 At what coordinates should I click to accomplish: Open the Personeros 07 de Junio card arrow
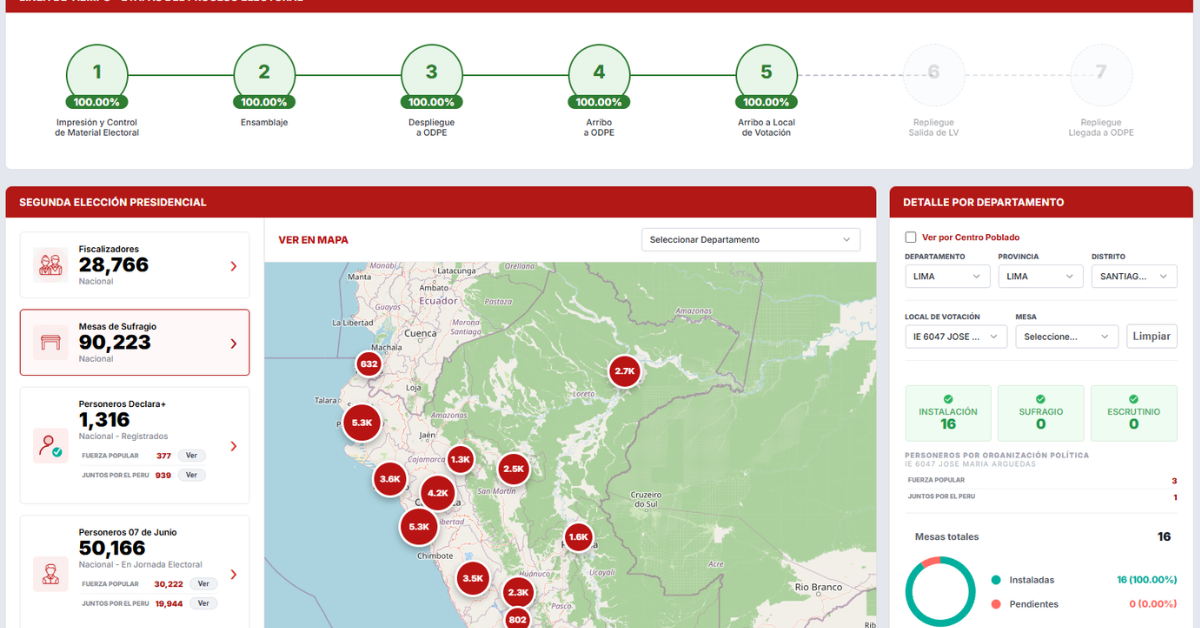(x=233, y=574)
